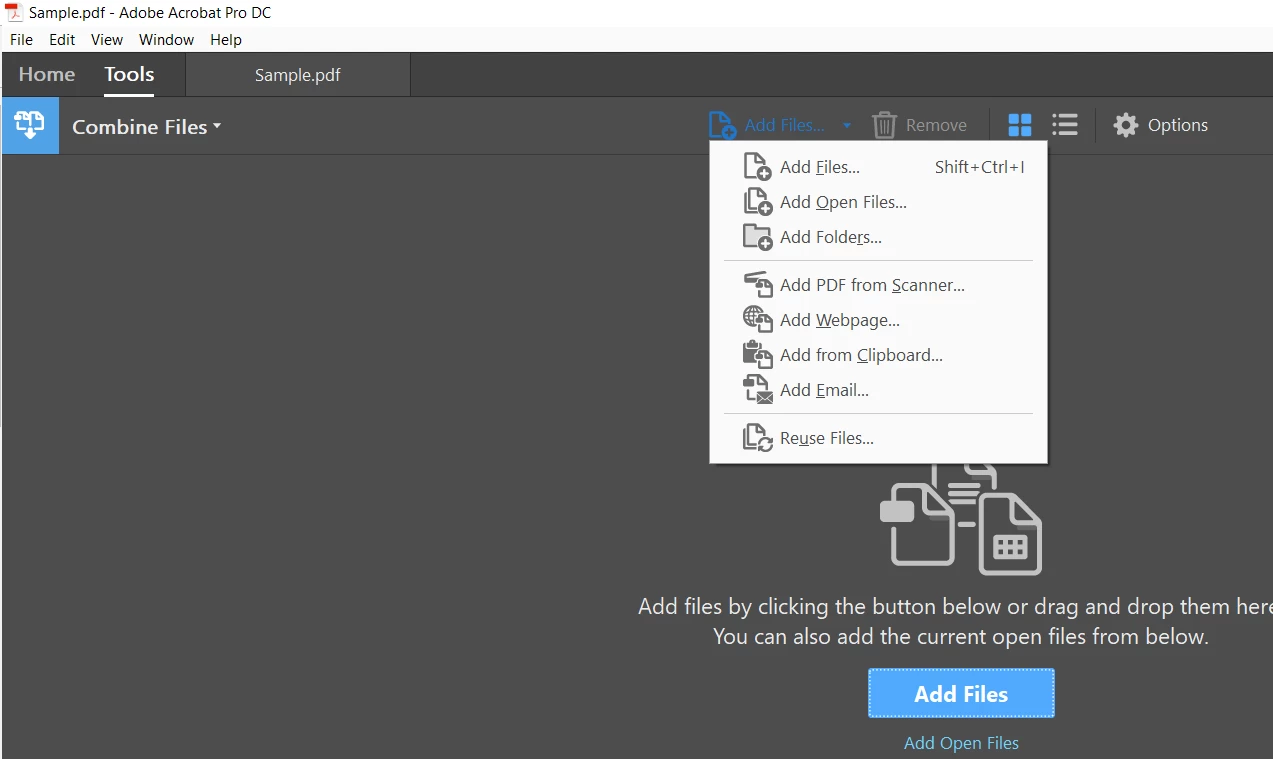Image resolution: width=1273 pixels, height=759 pixels.
Task: Click the blue Add Files button
Action: 961,694
